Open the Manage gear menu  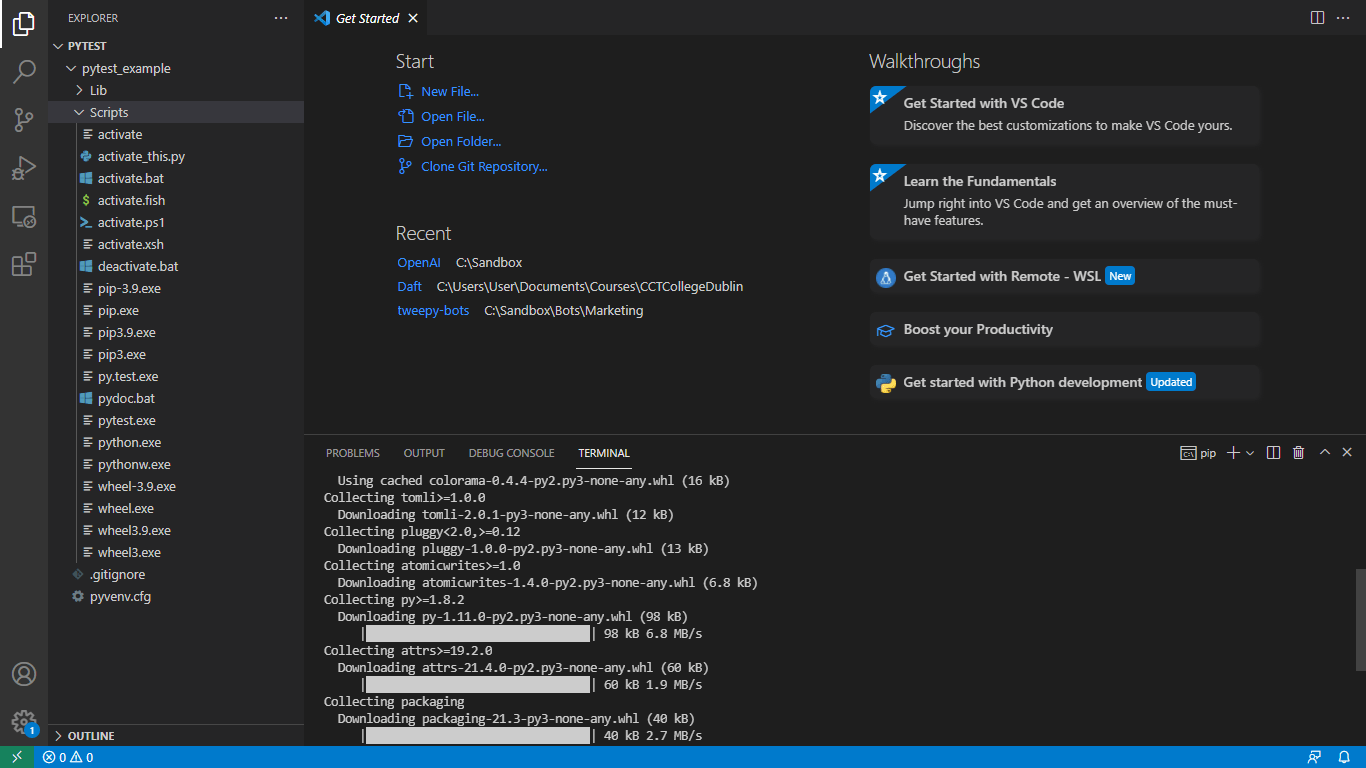tap(24, 722)
